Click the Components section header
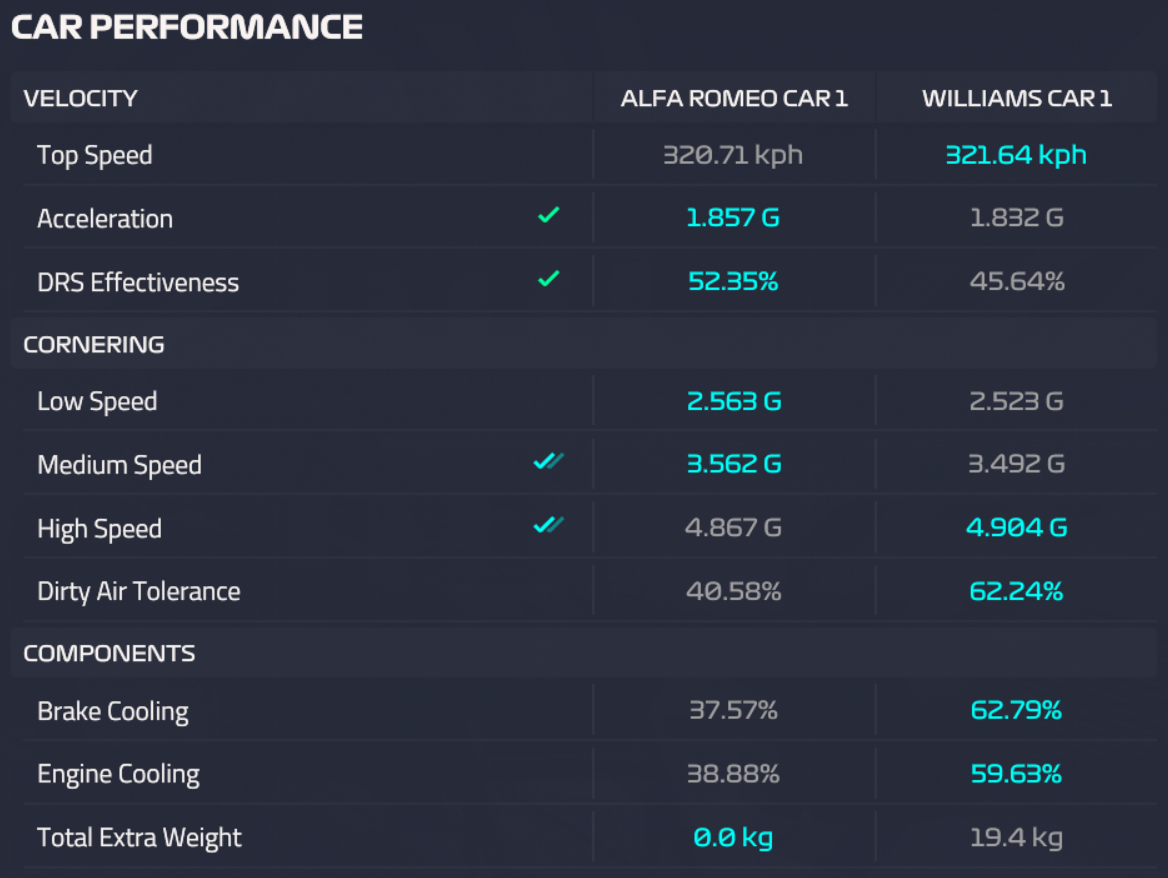Screen dimensions: 1168x878 coord(109,653)
